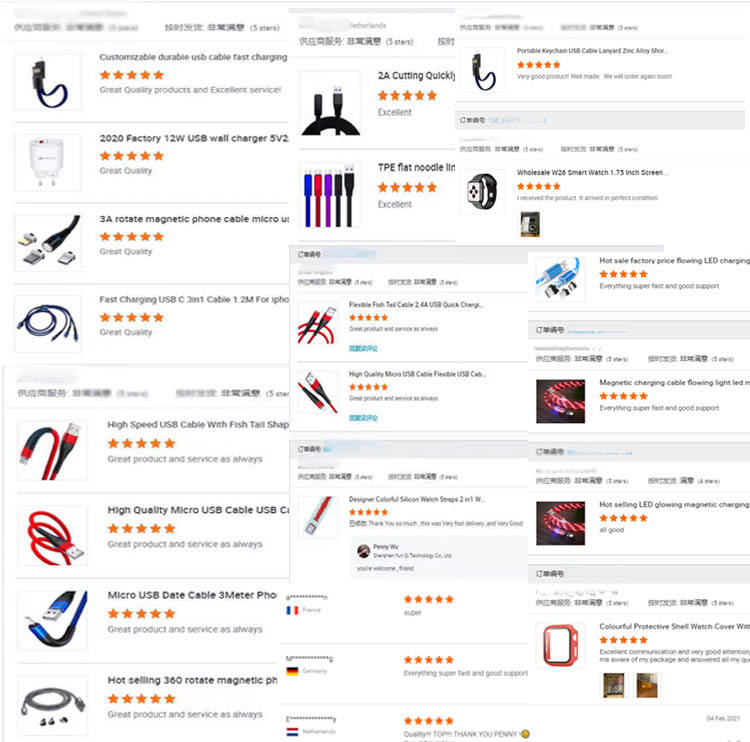
Task: Open the Flexible Fish Tail Cable product link
Action: pyautogui.click(x=416, y=305)
